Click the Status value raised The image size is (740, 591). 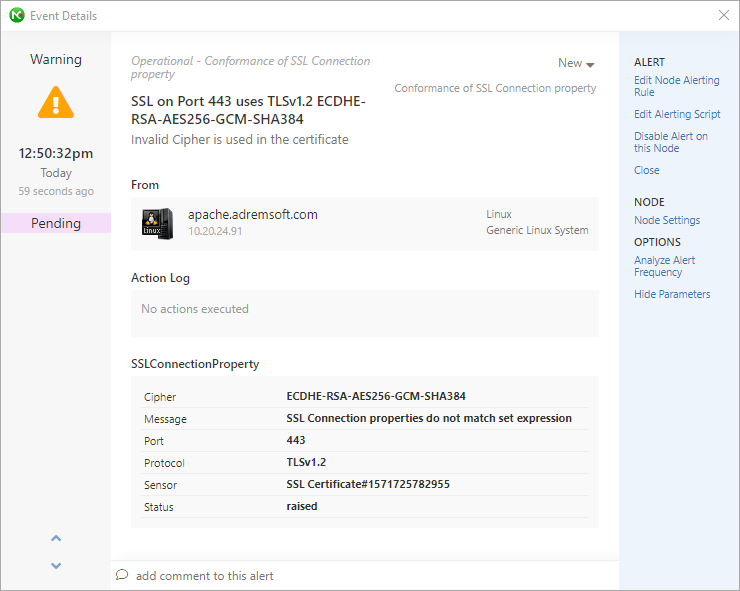pos(302,507)
